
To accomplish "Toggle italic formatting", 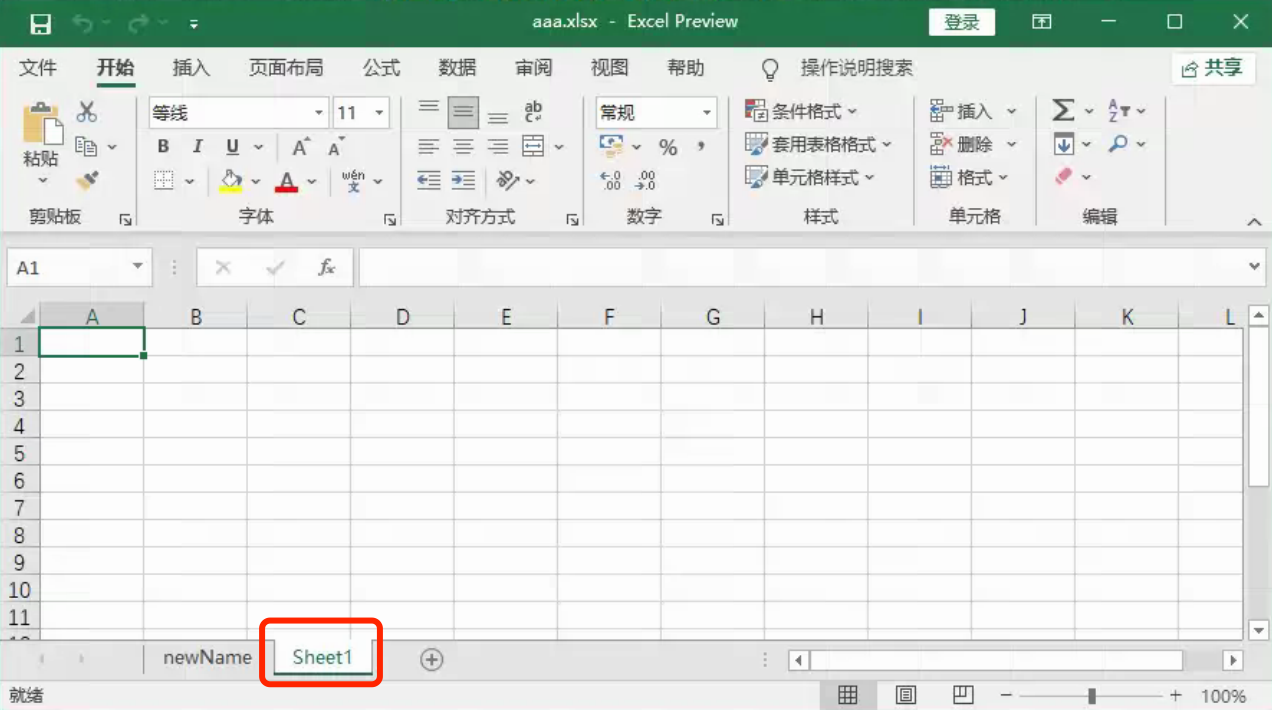I will pos(197,147).
